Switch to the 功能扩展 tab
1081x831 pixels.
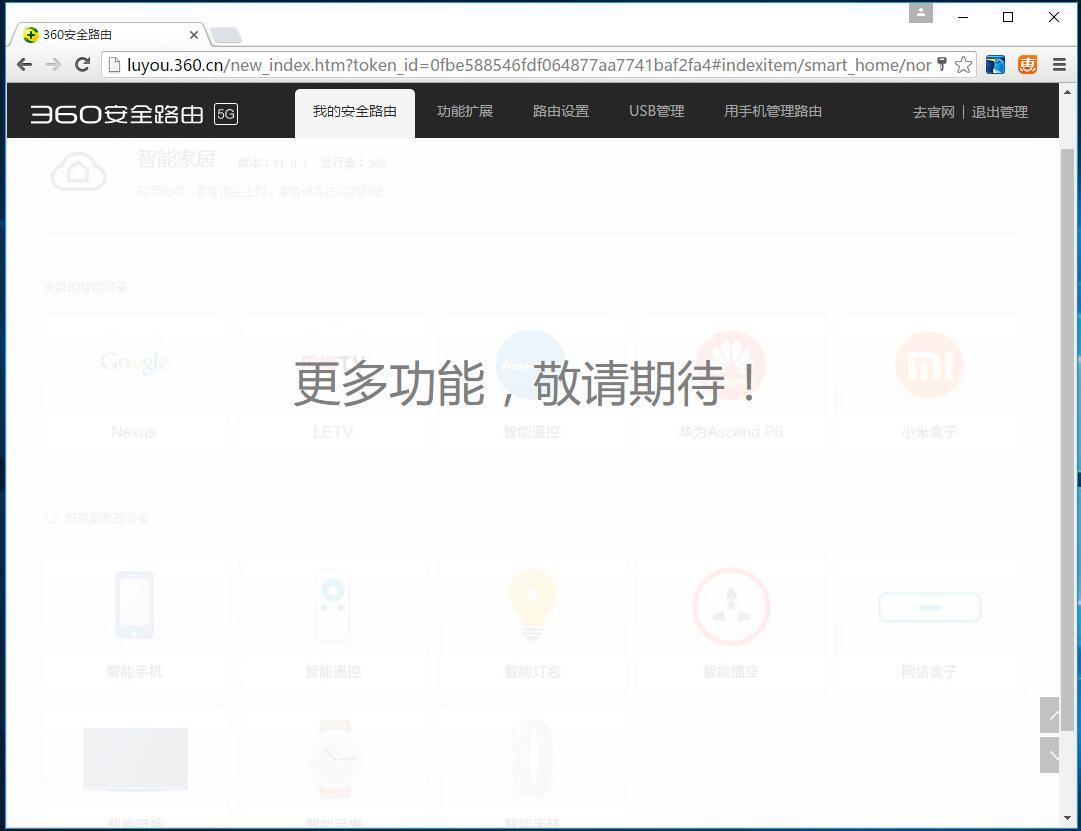[x=465, y=111]
